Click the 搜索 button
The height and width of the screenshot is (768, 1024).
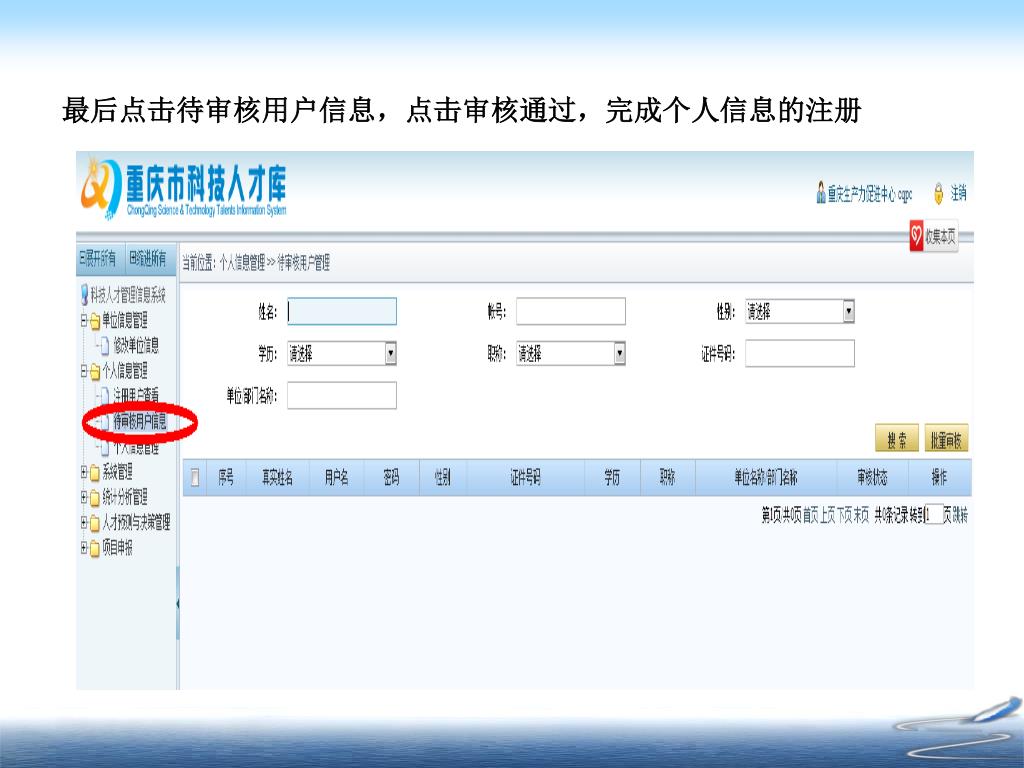(897, 439)
